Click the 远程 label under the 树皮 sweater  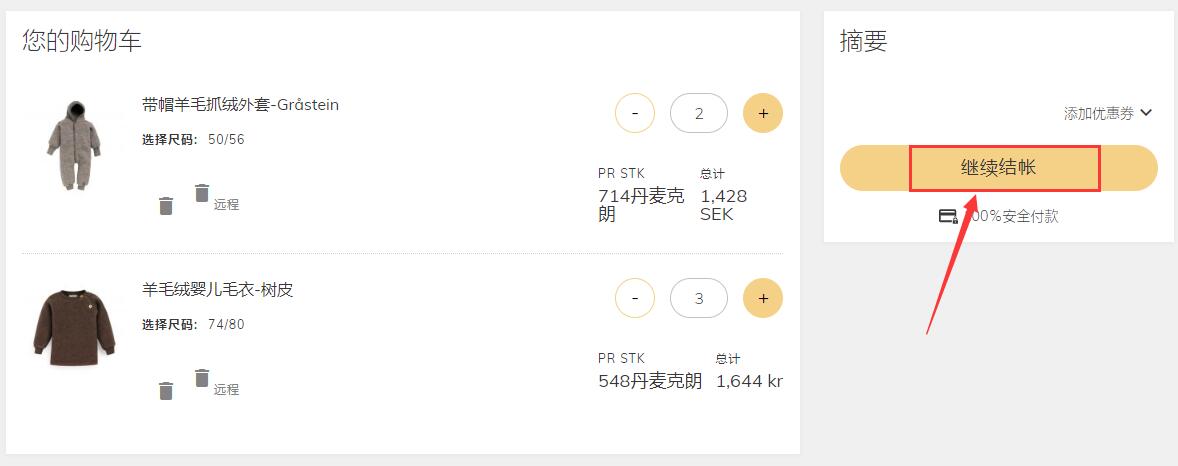pos(226,389)
